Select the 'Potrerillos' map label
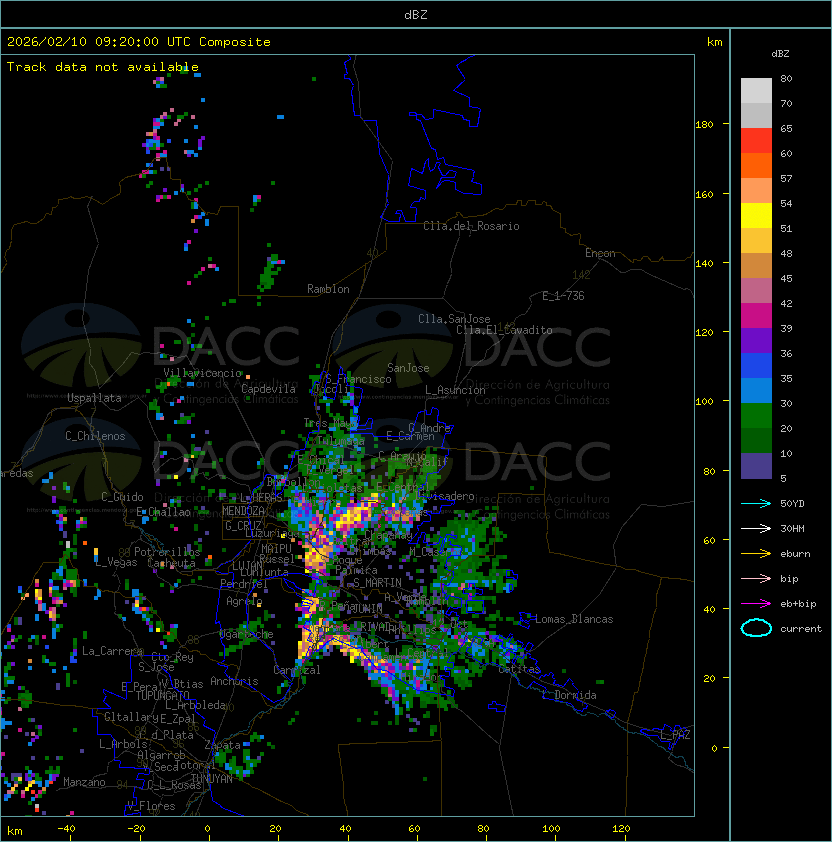This screenshot has width=832, height=842. 167,552
